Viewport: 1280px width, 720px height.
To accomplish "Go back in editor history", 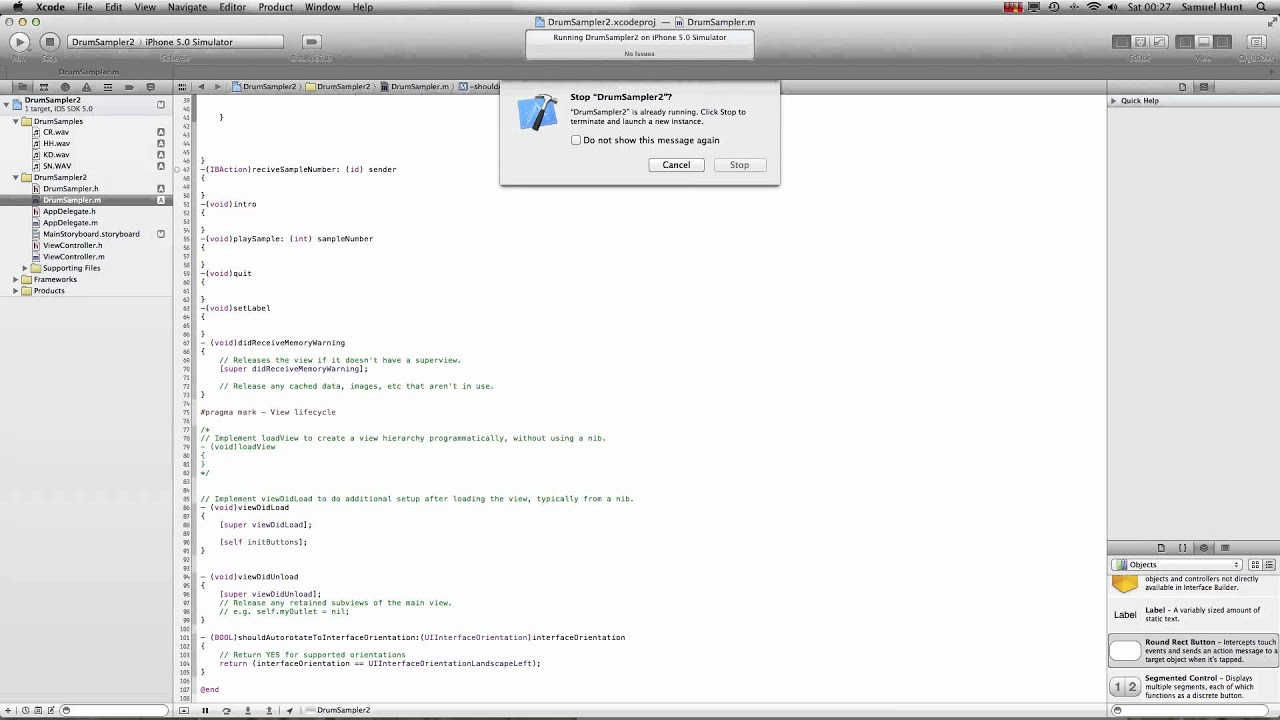I will coord(201,87).
